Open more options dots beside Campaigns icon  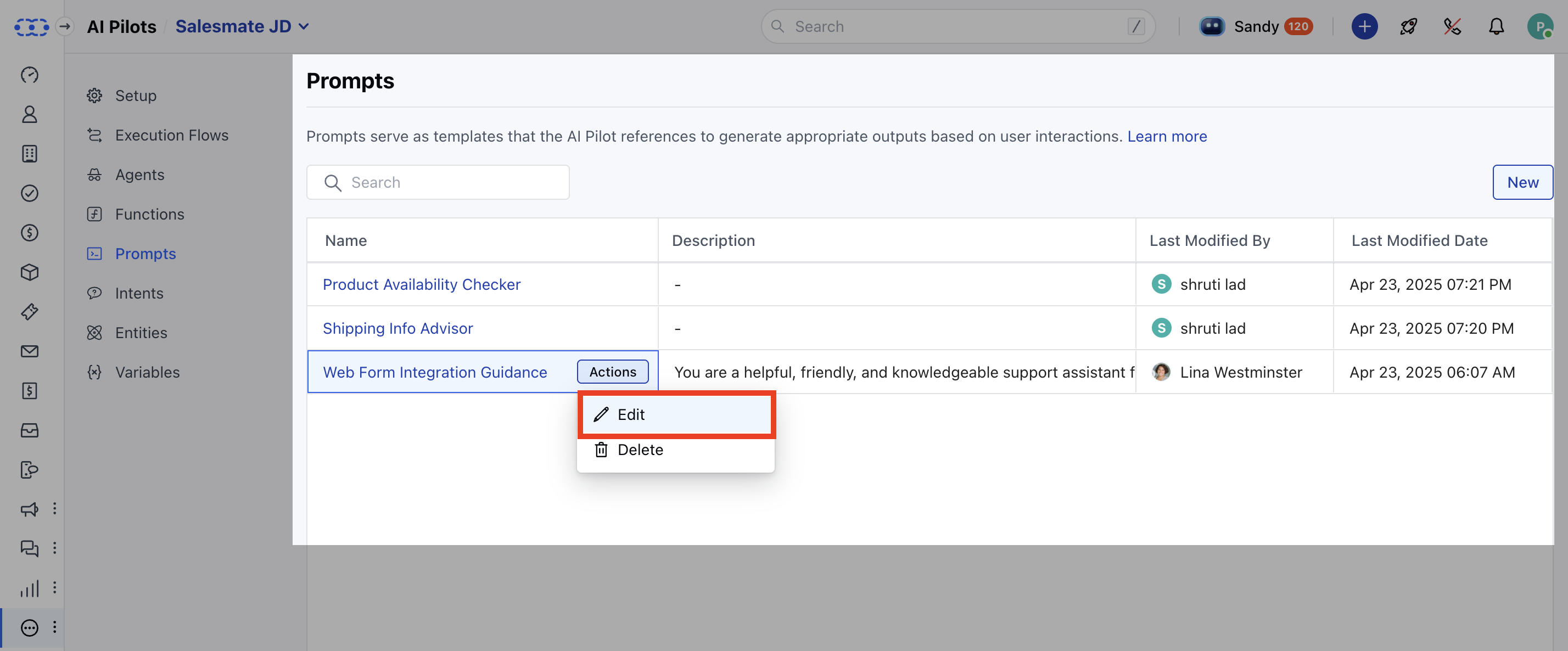(x=55, y=509)
